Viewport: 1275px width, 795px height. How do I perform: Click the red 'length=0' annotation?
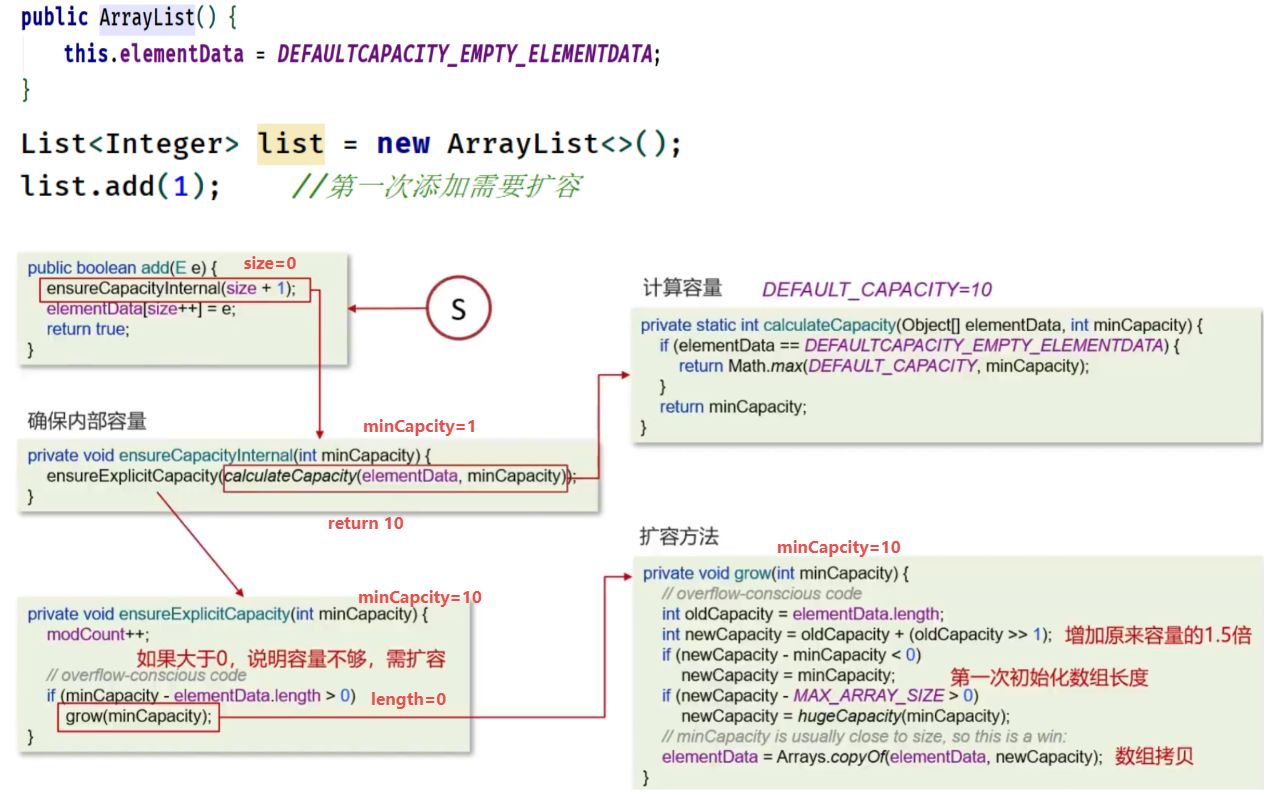(x=408, y=700)
